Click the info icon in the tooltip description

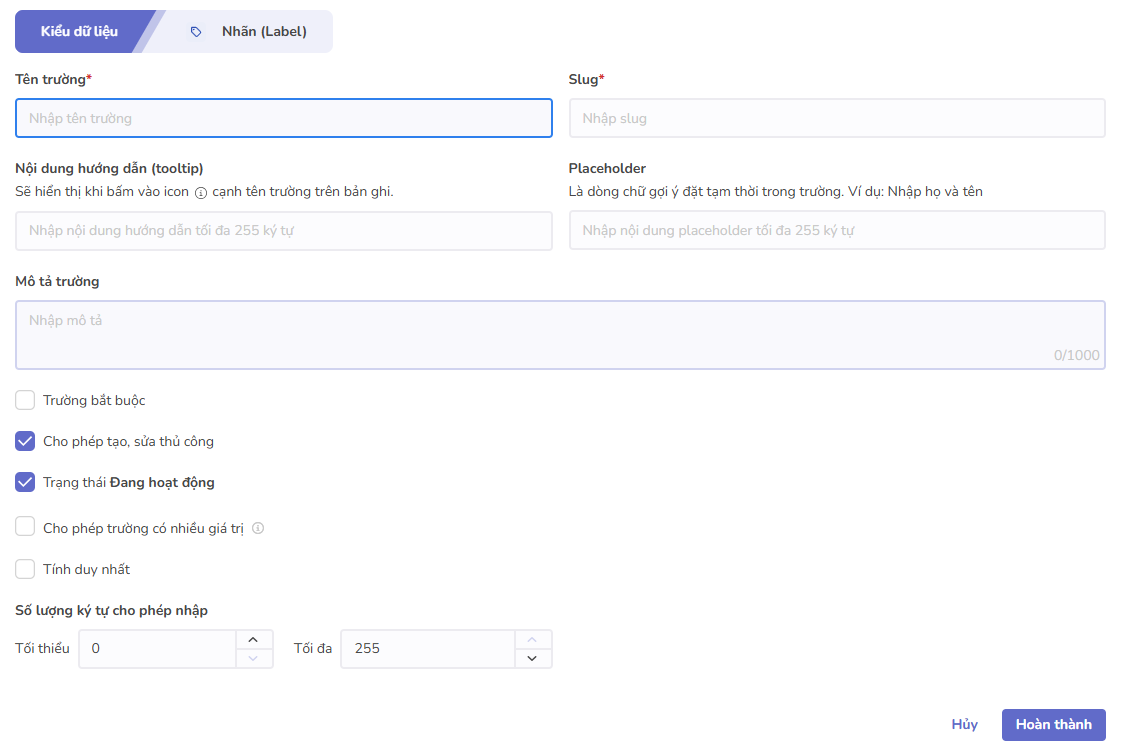pos(200,193)
